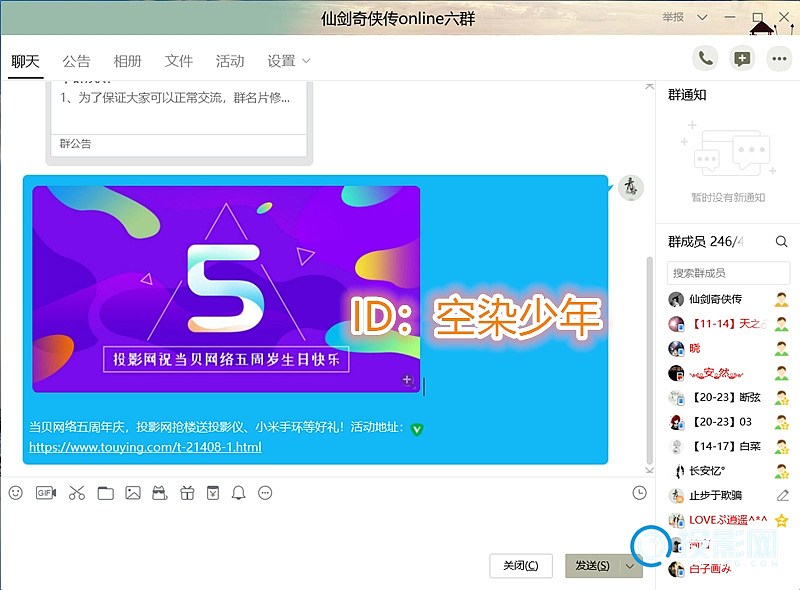Send a file with the folder icon
Screen dimensions: 800x590
point(106,493)
